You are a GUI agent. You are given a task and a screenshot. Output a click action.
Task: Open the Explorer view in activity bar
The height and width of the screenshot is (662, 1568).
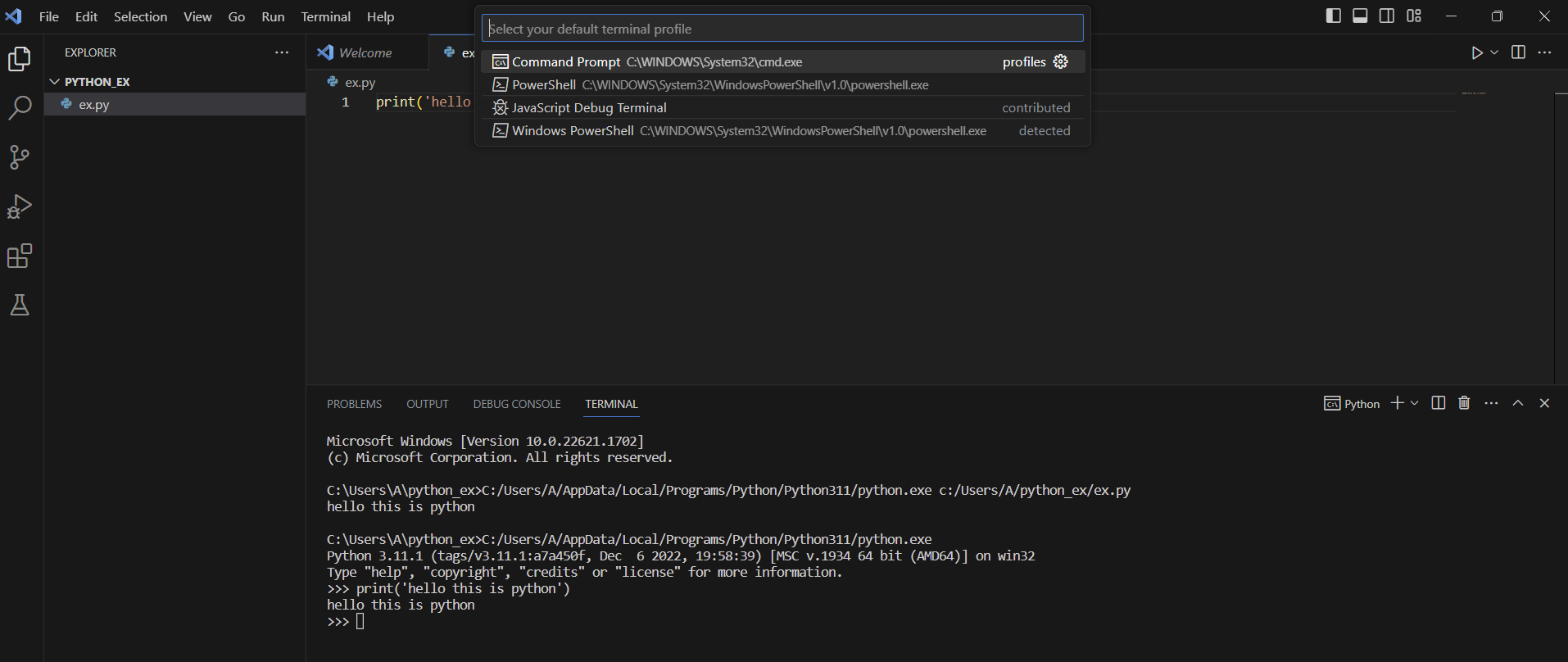(20, 59)
